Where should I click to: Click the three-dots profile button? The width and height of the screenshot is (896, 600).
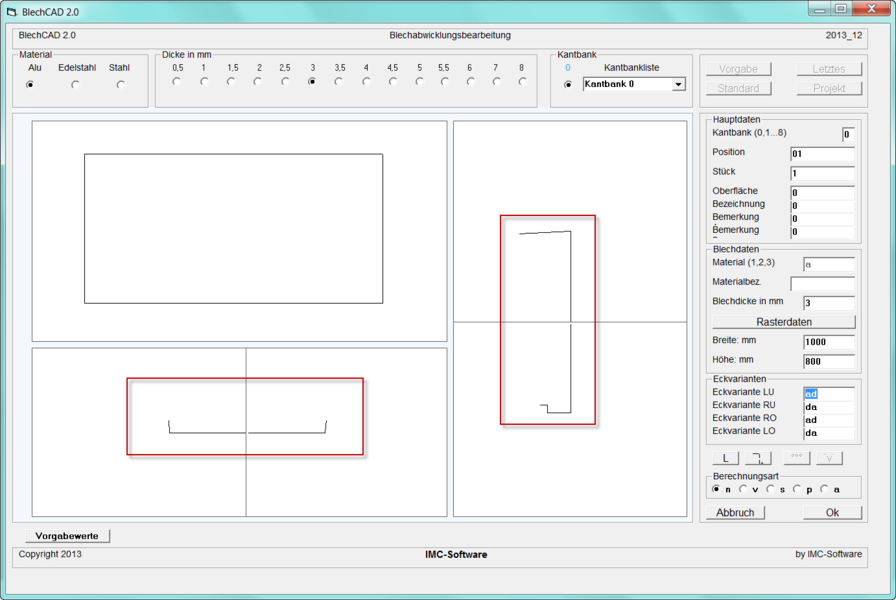click(797, 458)
